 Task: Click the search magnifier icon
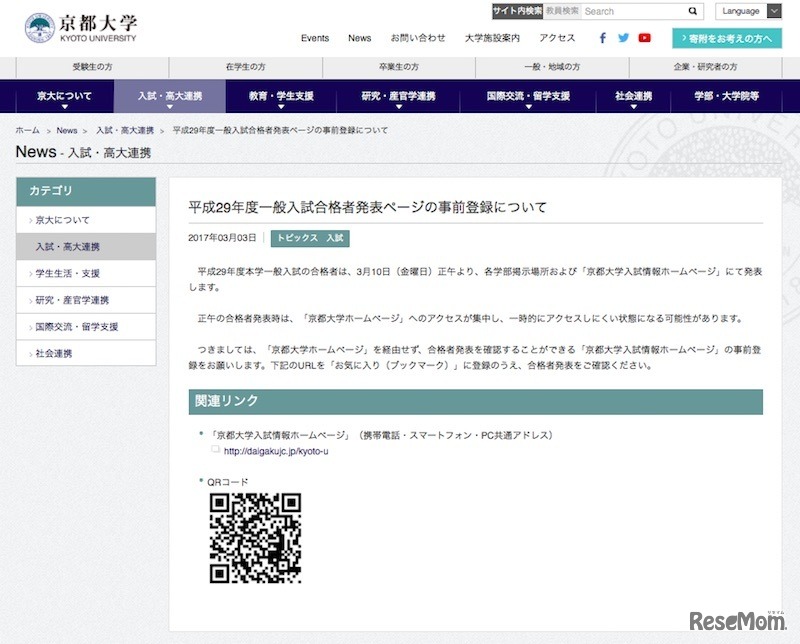point(693,11)
